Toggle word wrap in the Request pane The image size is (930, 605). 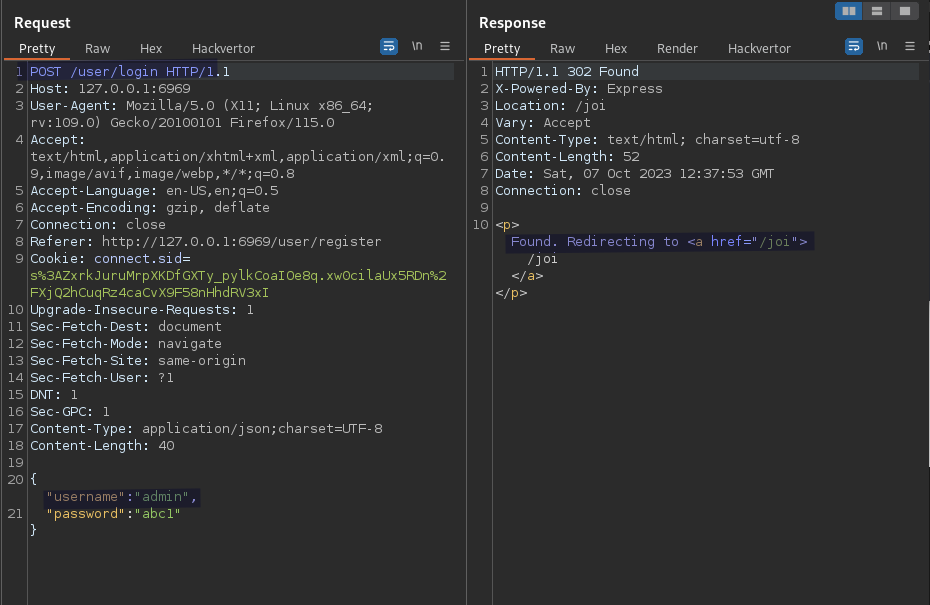[x=388, y=46]
